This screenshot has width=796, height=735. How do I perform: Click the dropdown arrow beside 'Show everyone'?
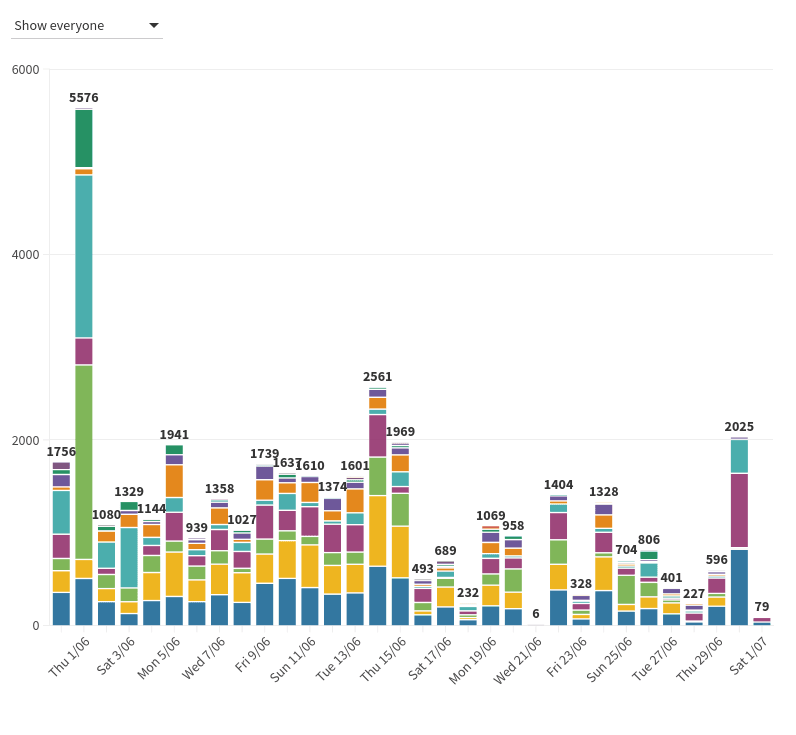153,25
